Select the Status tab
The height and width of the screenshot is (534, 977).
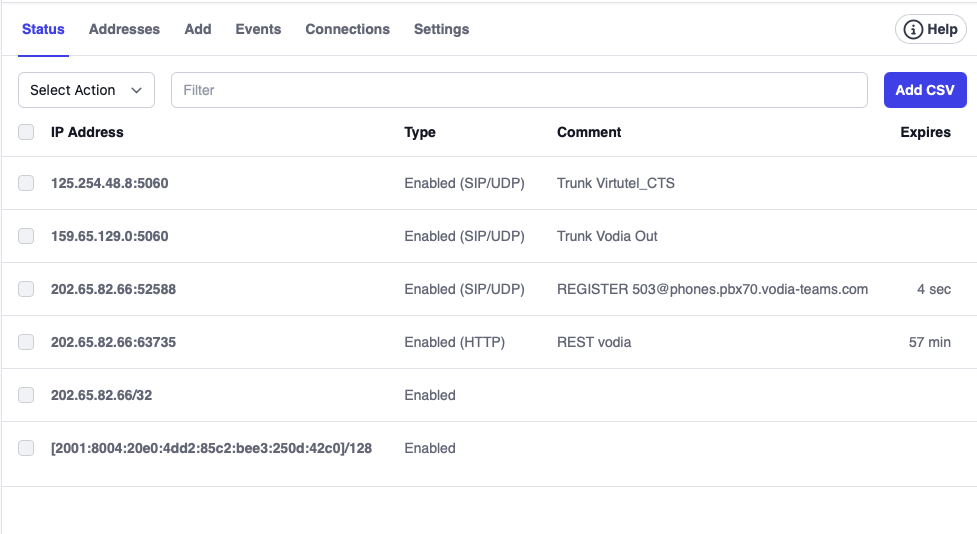(x=43, y=29)
